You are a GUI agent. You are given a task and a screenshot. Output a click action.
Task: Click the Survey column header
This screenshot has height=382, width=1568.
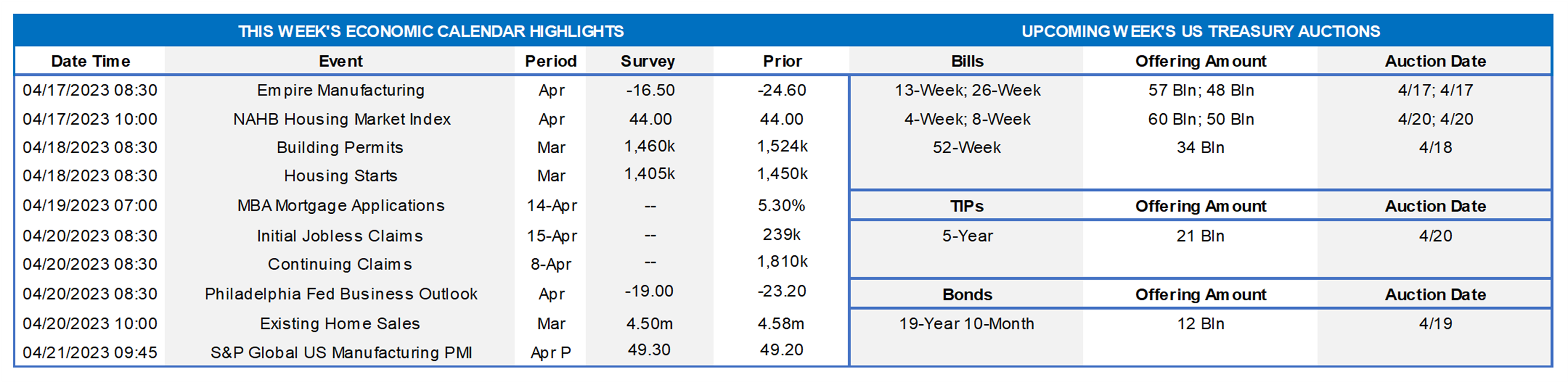[648, 61]
